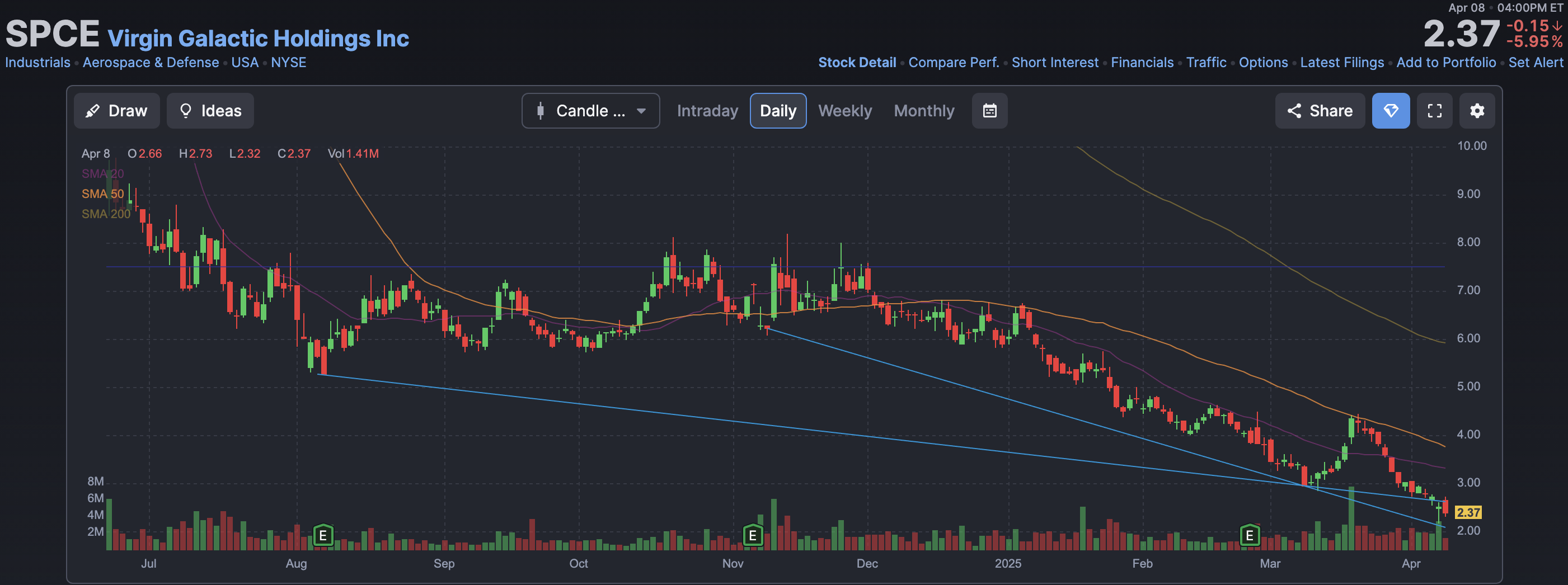Screen dimensions: 1568x585
Task: Select the SMA 20 legend label
Action: pos(103,174)
